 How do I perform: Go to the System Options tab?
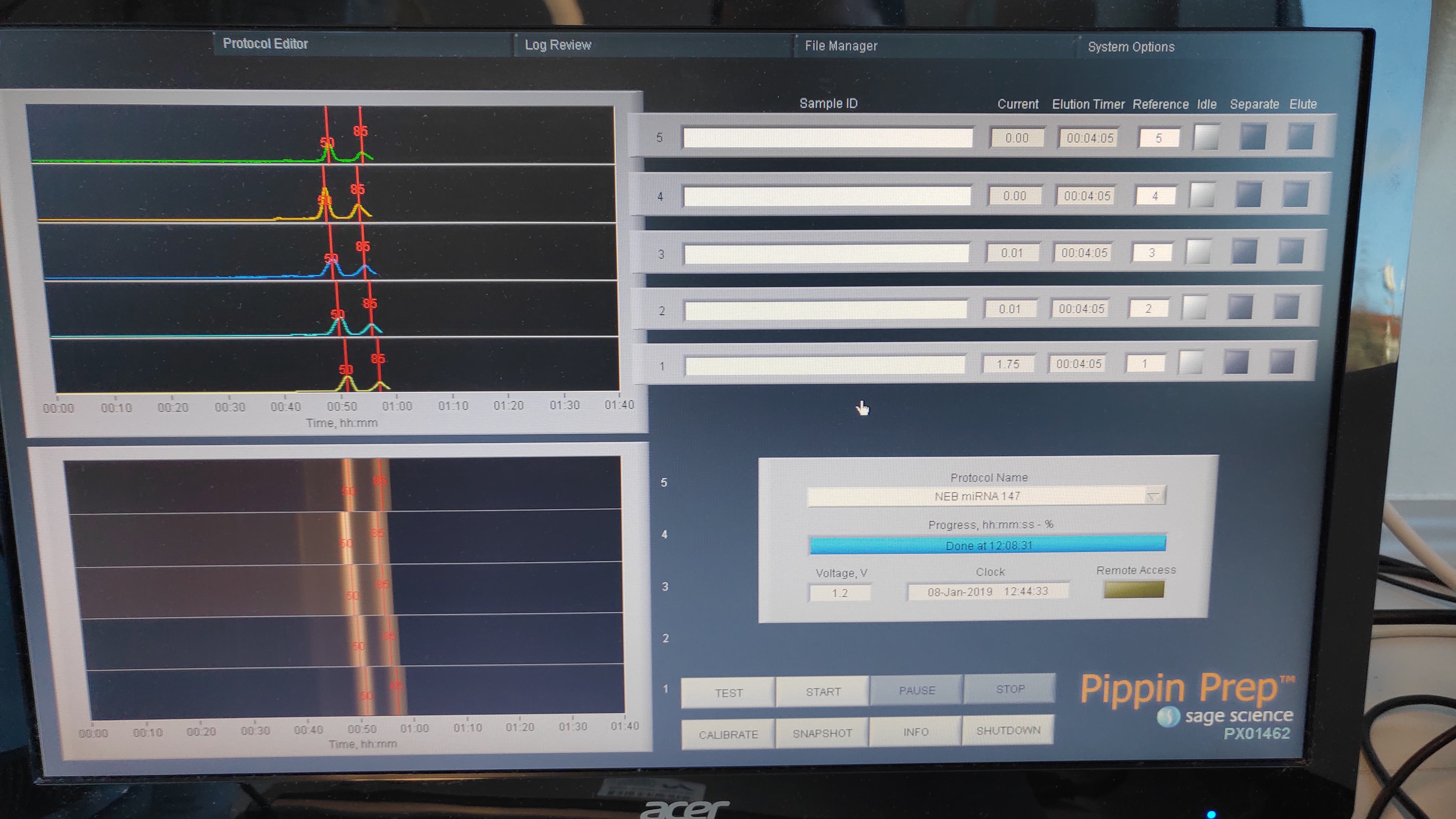pos(1130,47)
